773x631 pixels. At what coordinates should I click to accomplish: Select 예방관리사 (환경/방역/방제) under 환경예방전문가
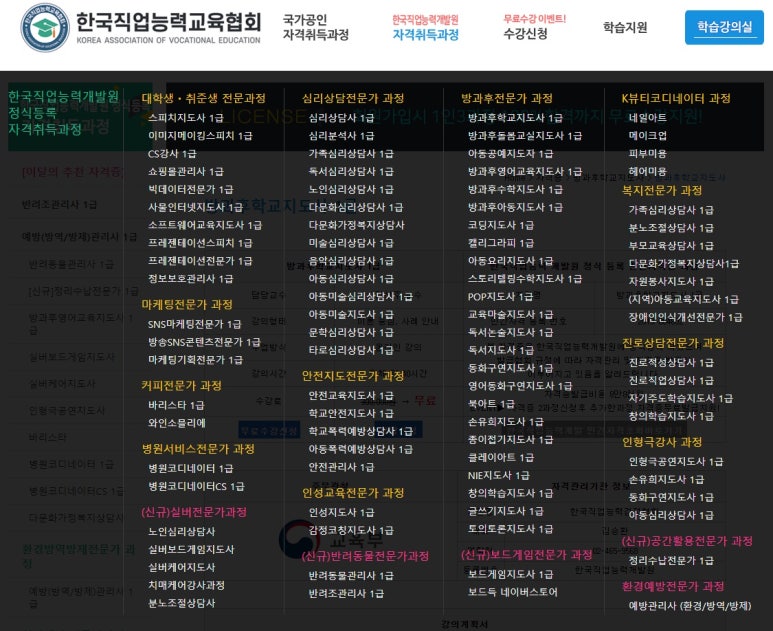pos(689,606)
